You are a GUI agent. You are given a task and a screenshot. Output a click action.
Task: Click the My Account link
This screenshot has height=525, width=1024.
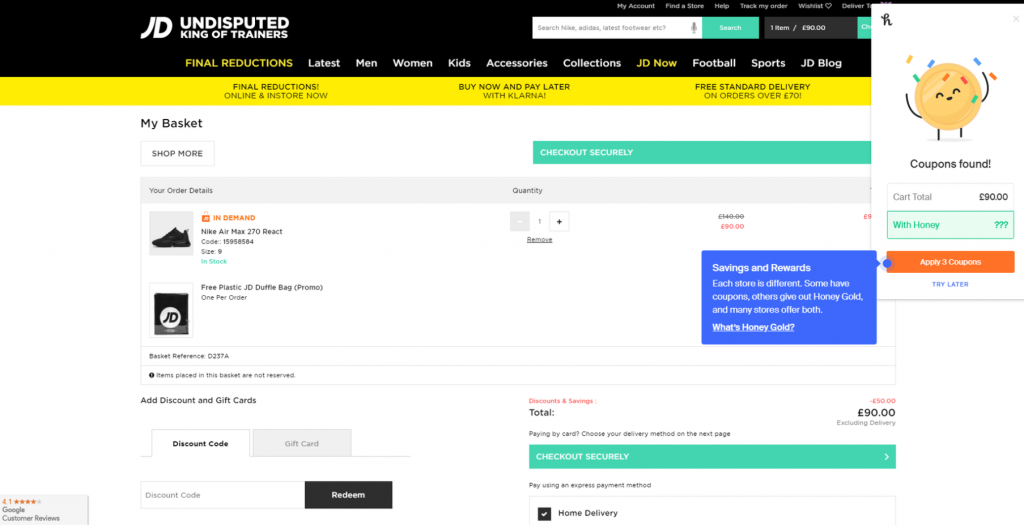(635, 6)
